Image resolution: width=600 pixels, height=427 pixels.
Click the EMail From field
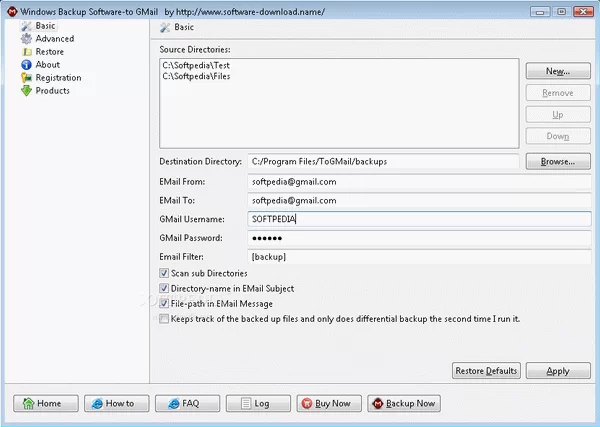tap(419, 182)
